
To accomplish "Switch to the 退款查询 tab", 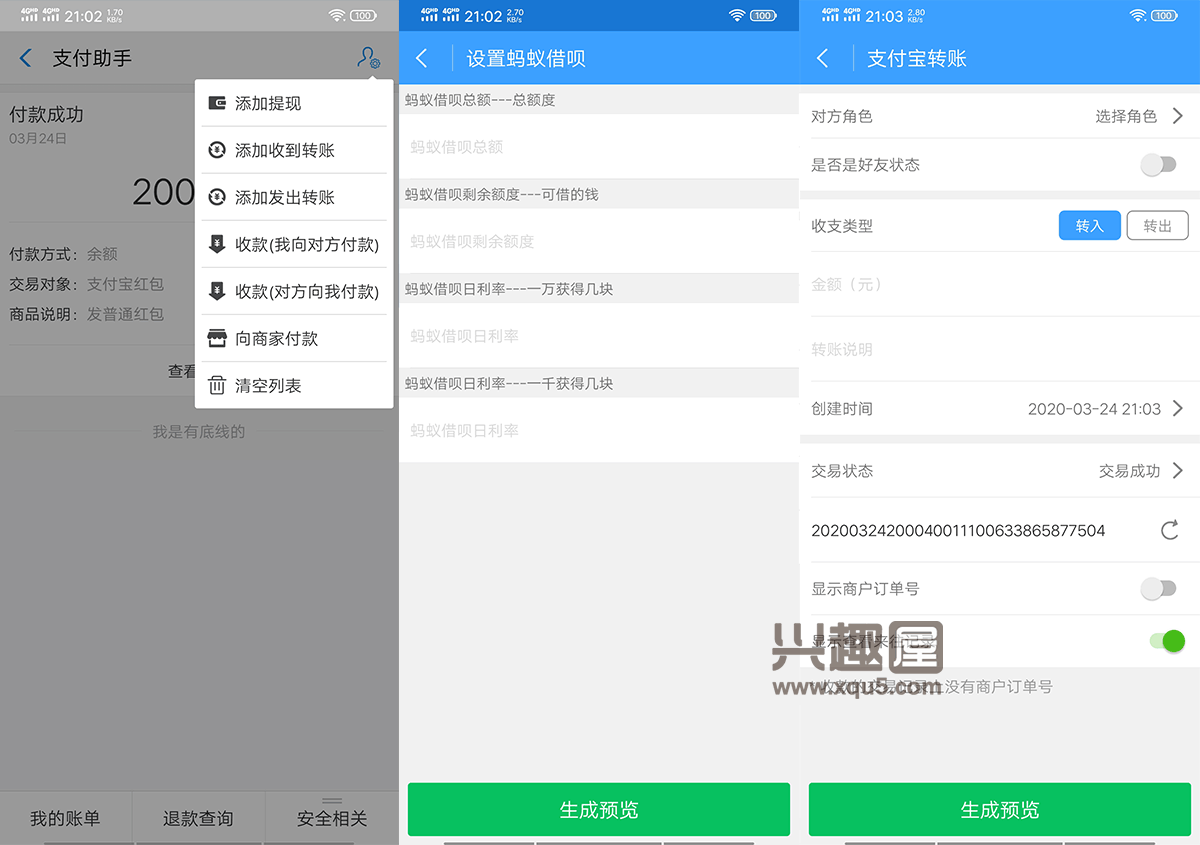I will pos(198,819).
